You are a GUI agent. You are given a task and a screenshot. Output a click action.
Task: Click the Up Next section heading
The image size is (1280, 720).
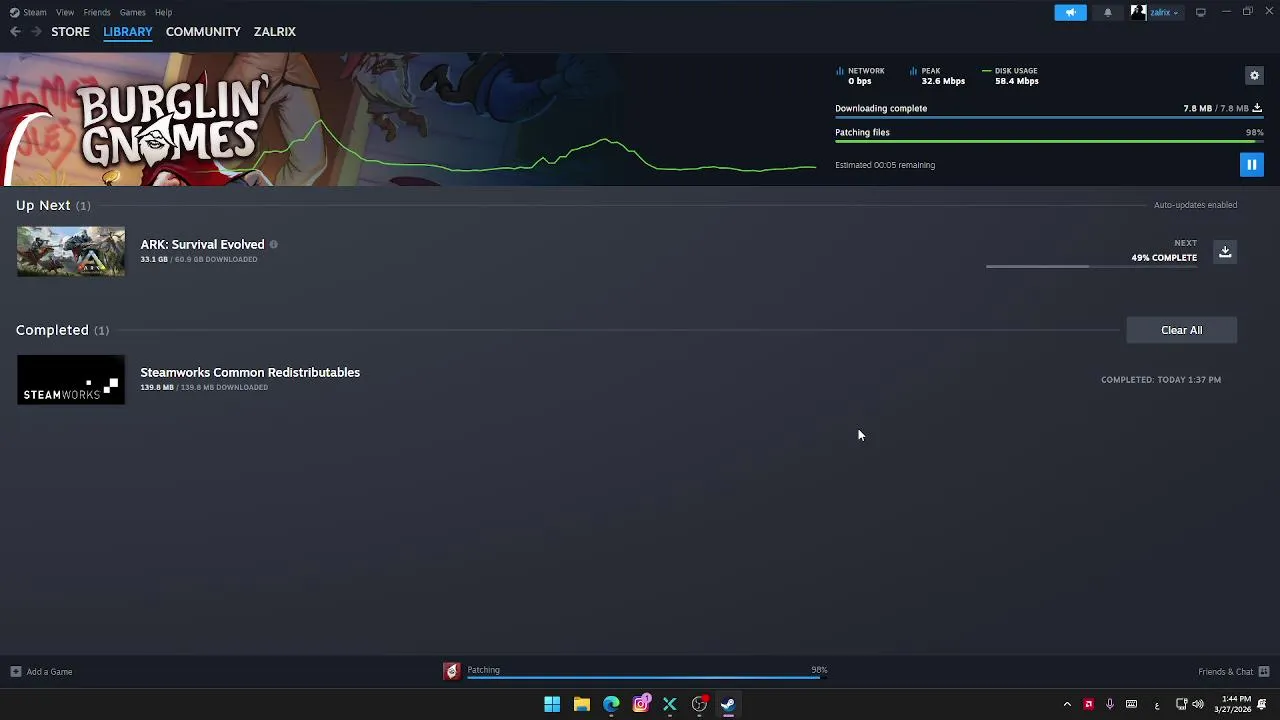pyautogui.click(x=43, y=205)
